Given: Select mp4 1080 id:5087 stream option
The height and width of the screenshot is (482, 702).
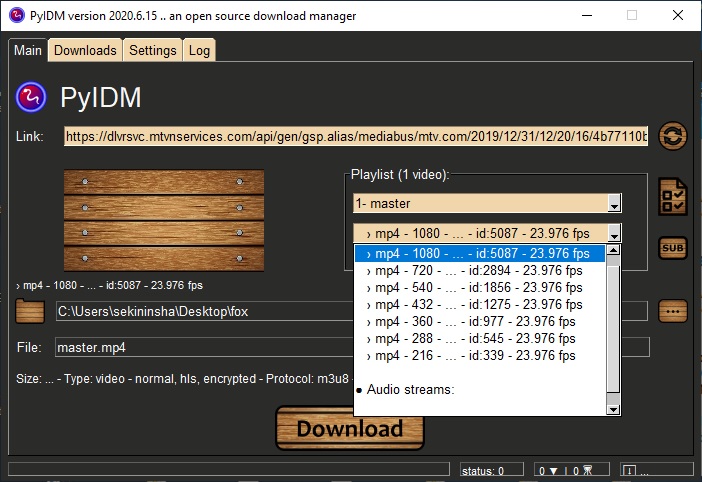Looking at the screenshot, I should [x=479, y=253].
